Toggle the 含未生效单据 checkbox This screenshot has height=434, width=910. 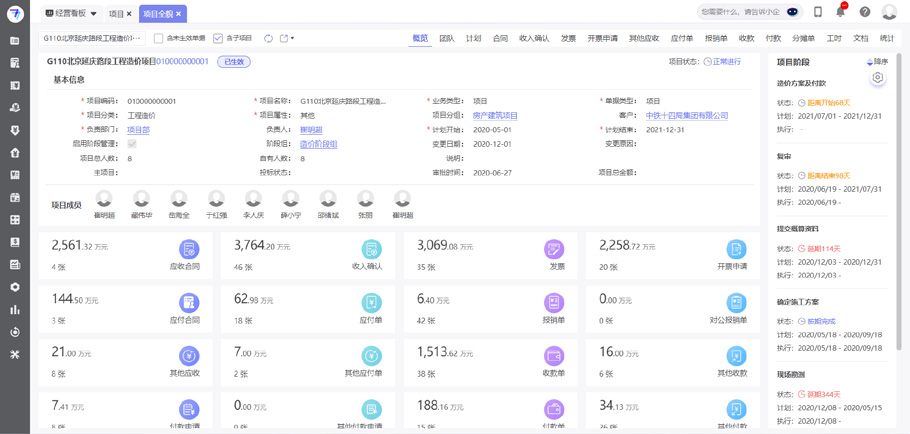pos(158,39)
